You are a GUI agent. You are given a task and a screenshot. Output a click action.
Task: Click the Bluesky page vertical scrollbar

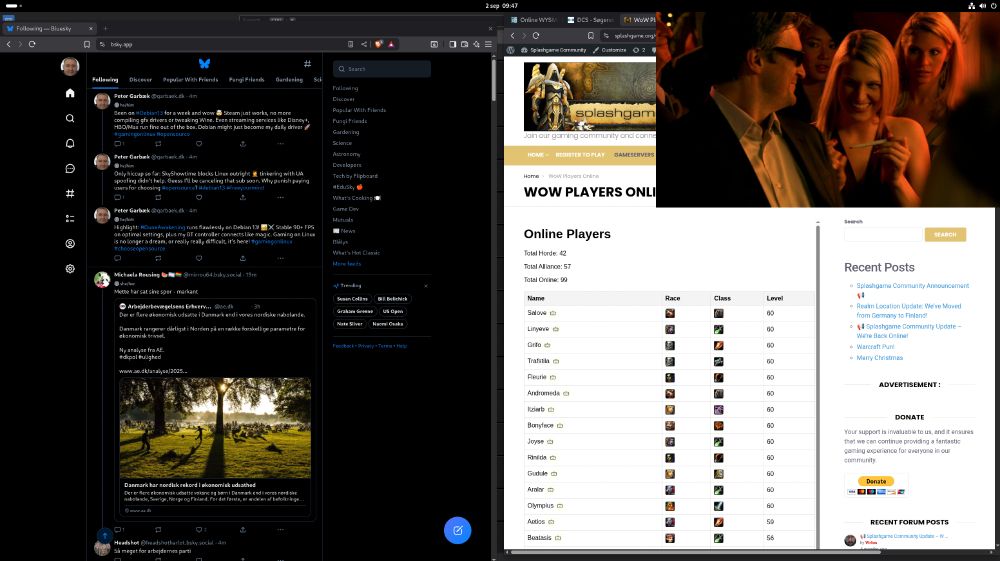494,80
